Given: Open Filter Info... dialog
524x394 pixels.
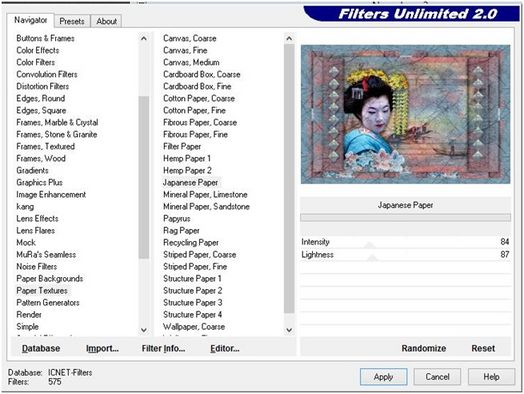Looking at the screenshot, I should (163, 349).
